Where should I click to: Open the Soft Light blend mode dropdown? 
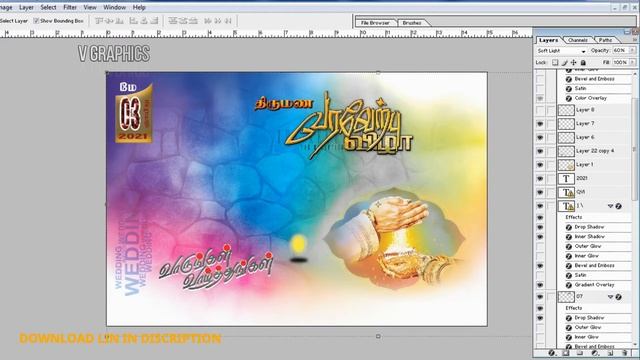[561, 51]
